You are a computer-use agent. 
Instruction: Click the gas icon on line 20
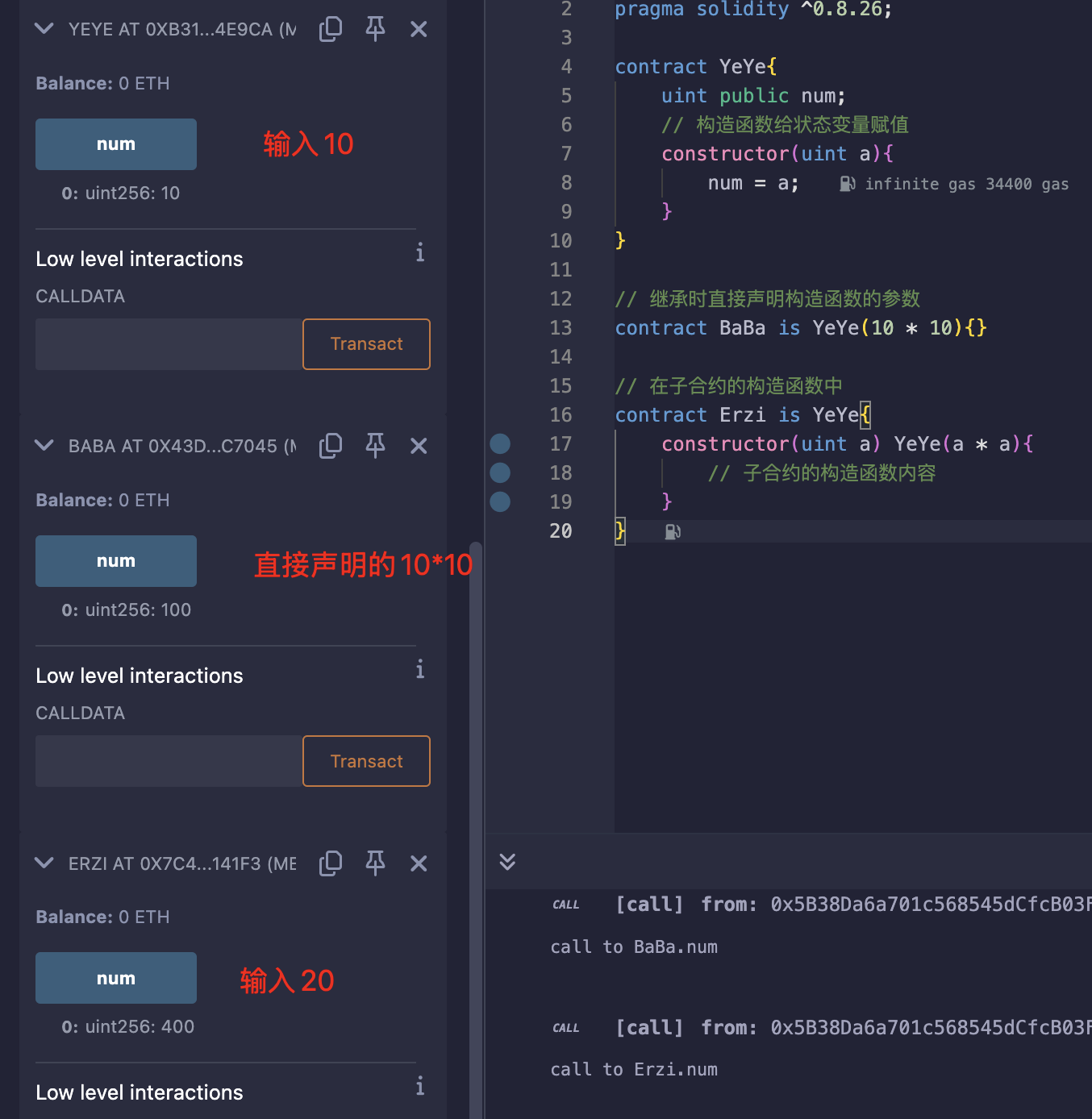[x=673, y=531]
